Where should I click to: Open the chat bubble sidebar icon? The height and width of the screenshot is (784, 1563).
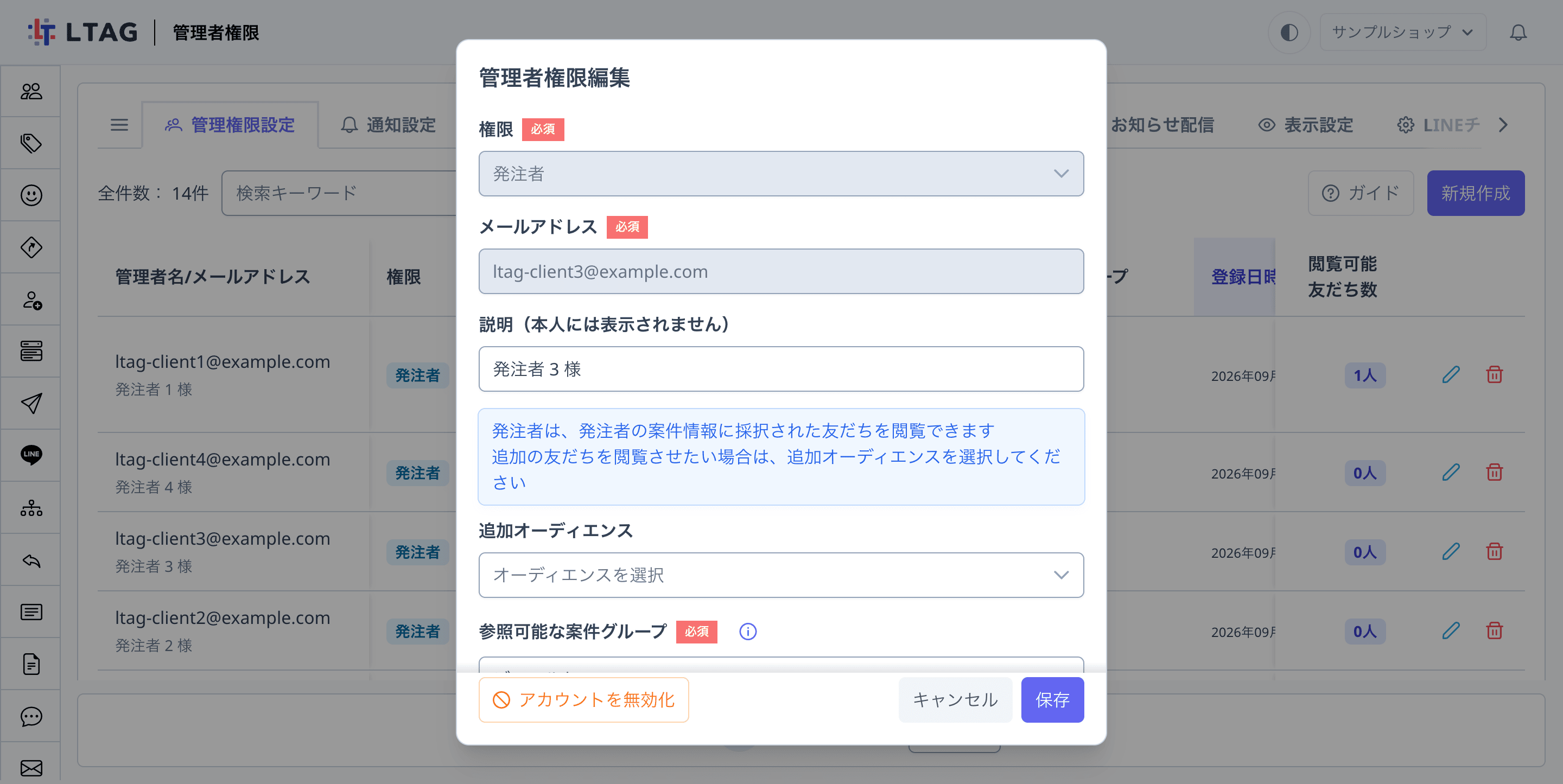(31, 716)
